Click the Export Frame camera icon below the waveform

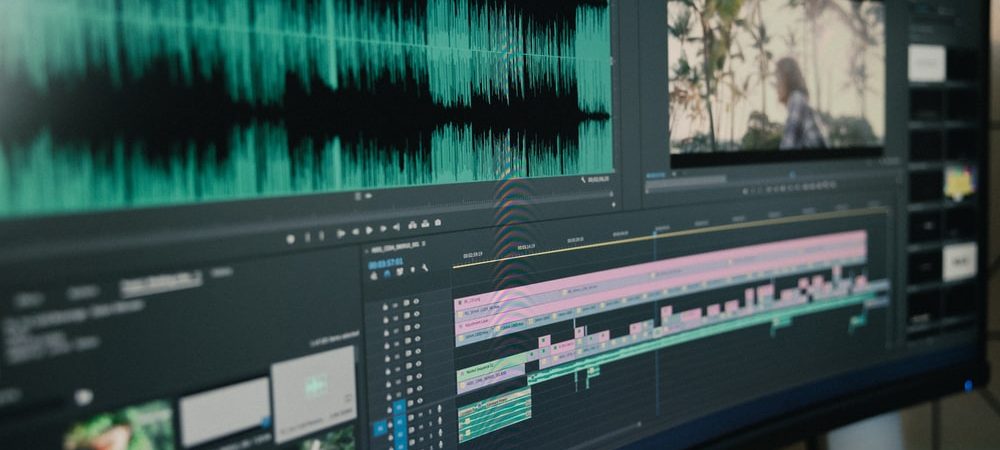click(x=438, y=222)
